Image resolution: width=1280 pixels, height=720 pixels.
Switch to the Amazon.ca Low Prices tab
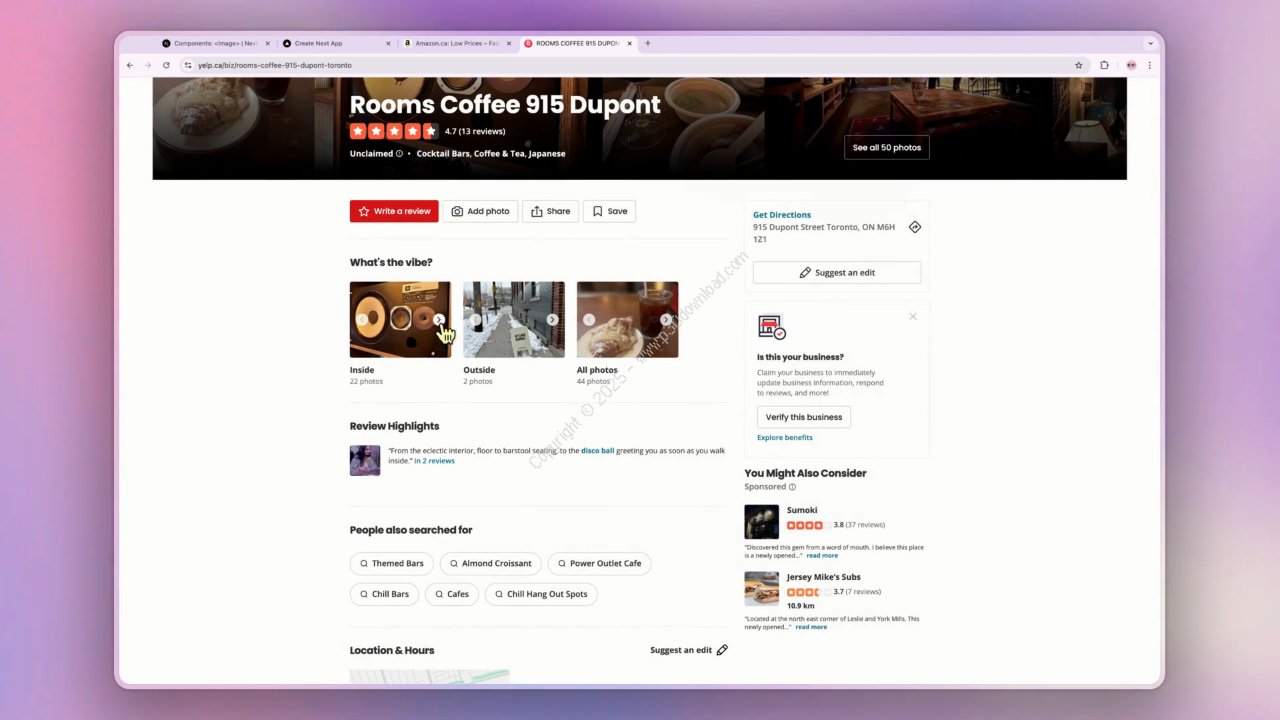(456, 43)
